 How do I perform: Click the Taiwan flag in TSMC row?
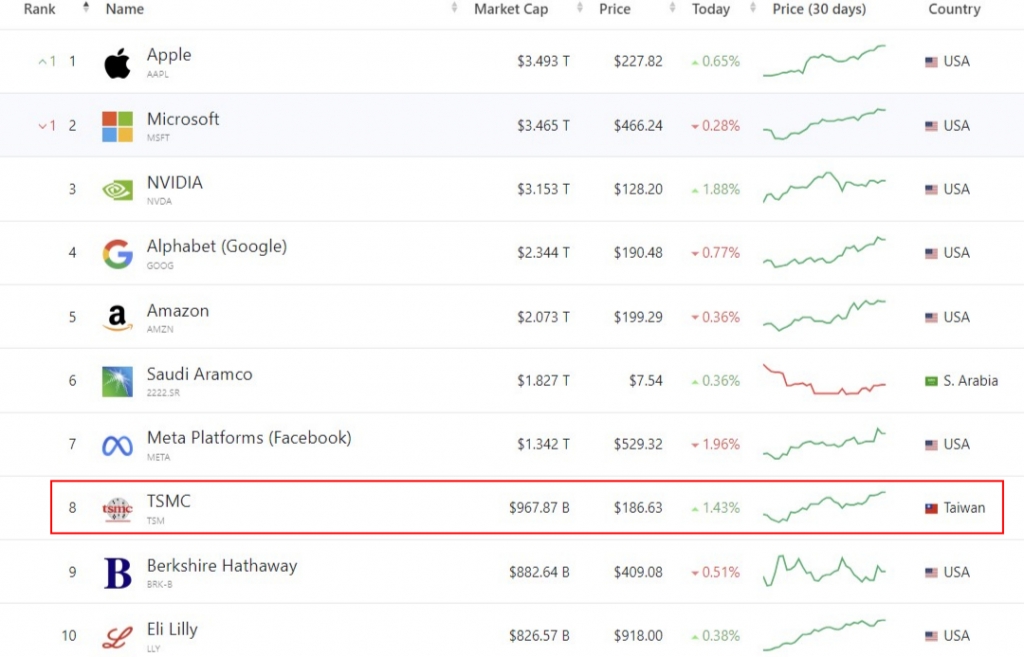[931, 509]
